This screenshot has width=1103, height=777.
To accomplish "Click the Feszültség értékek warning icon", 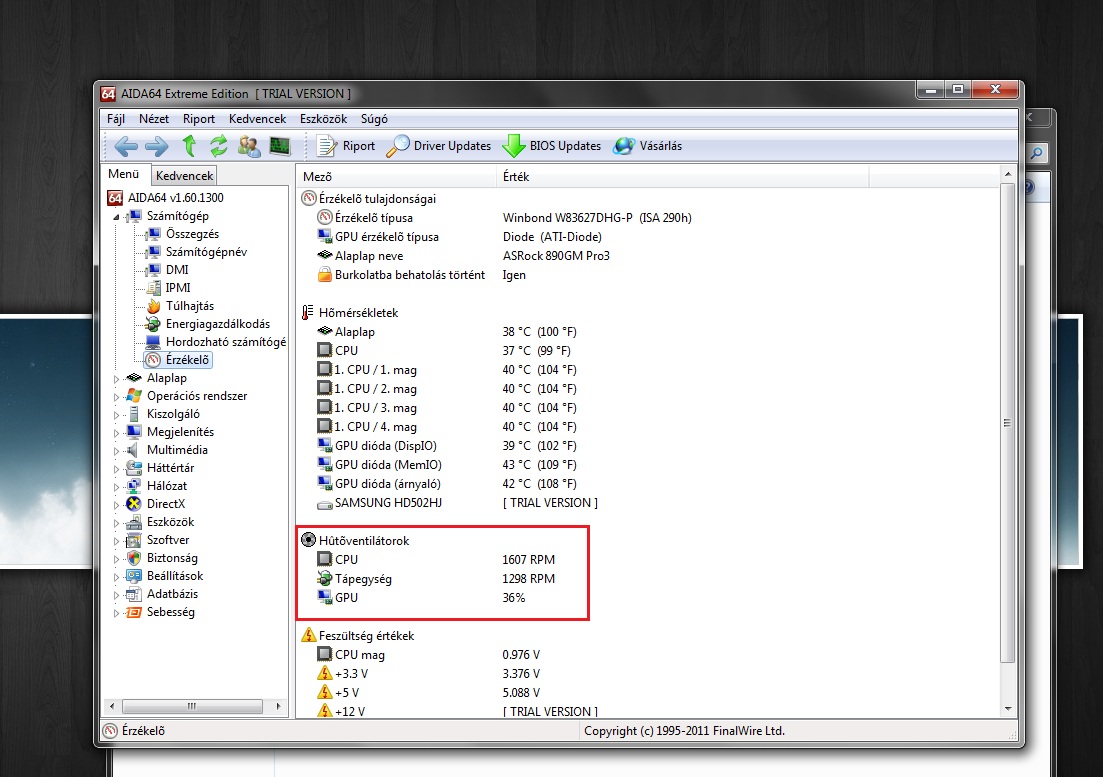I will 308,635.
